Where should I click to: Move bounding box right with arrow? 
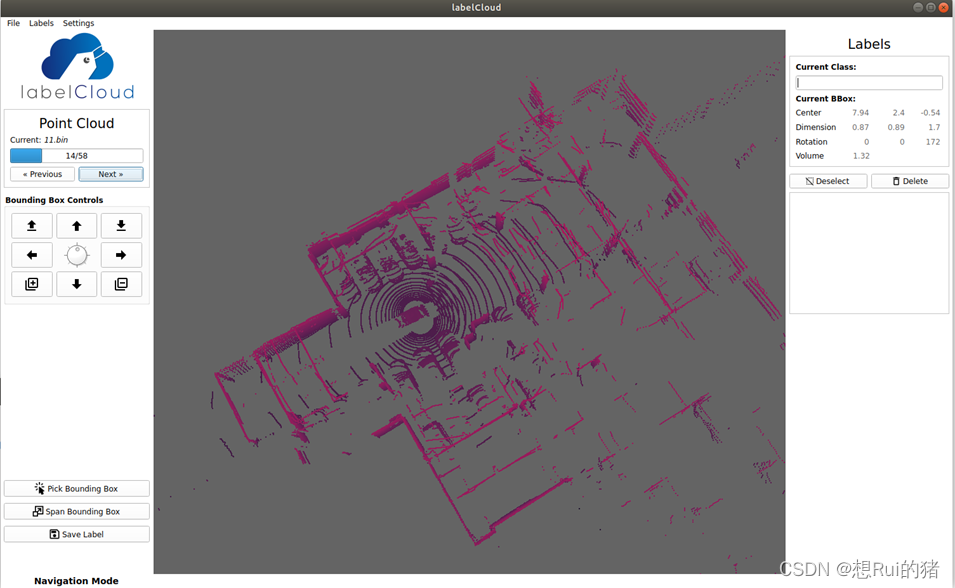click(x=121, y=255)
